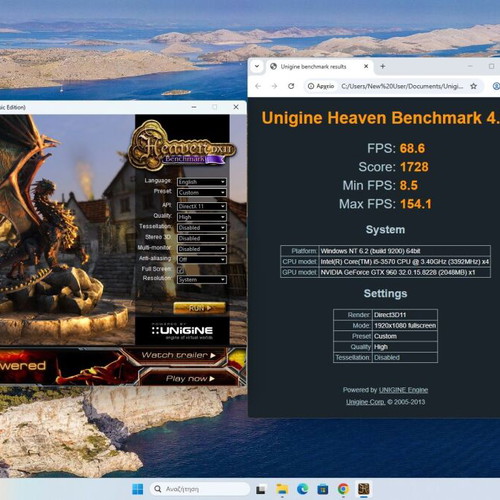The image size is (500, 500).
Task: Open File Explorer from the taskbar
Action: coord(282,489)
